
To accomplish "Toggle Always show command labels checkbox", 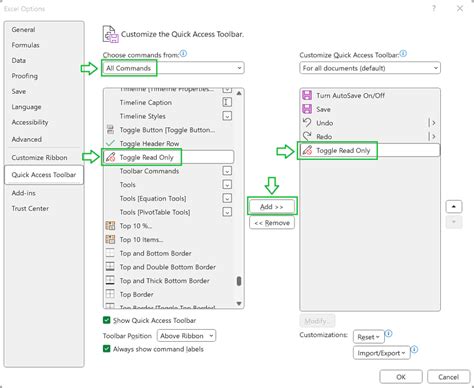I will 107,349.
